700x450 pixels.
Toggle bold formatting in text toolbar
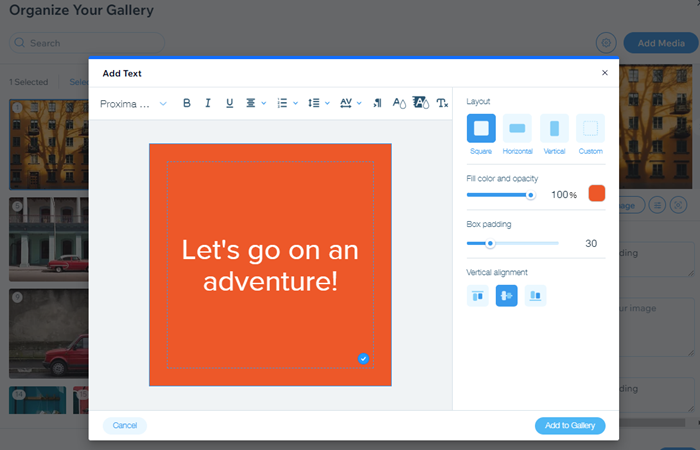187,103
